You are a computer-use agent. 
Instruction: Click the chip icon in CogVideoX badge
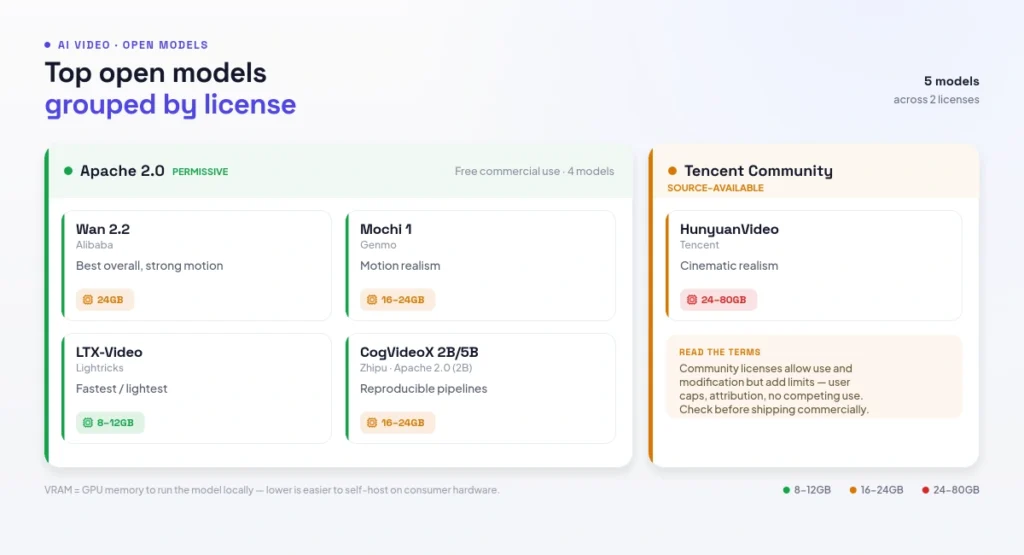pyautogui.click(x=372, y=422)
